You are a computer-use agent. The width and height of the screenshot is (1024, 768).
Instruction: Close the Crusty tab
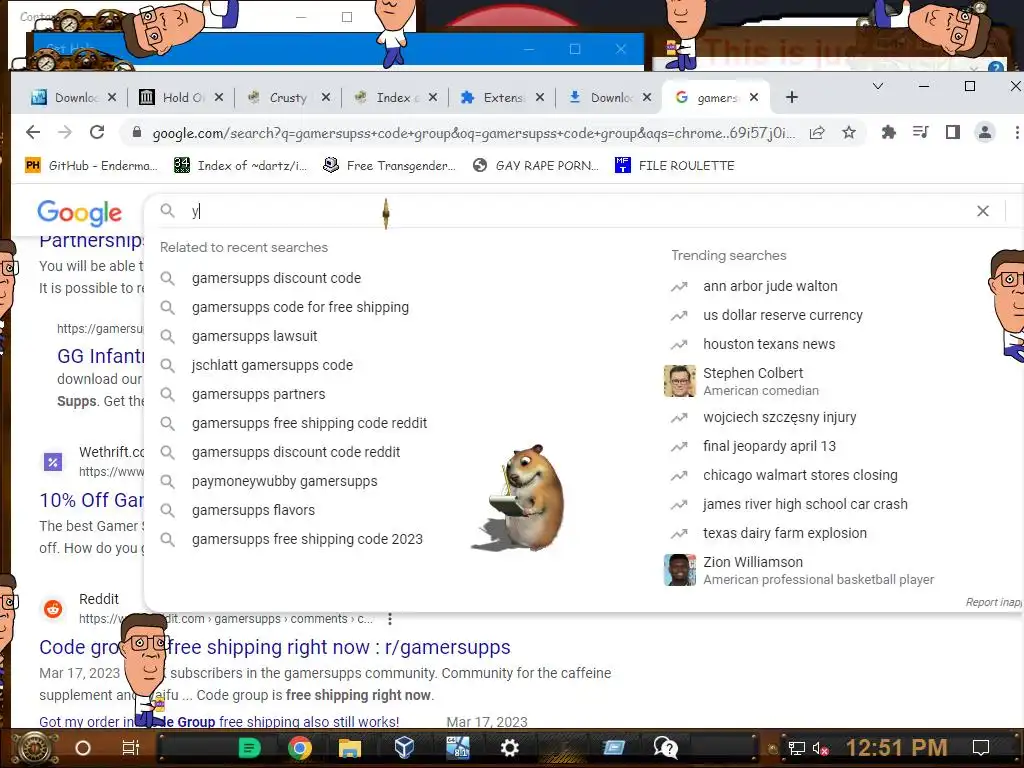pos(326,97)
